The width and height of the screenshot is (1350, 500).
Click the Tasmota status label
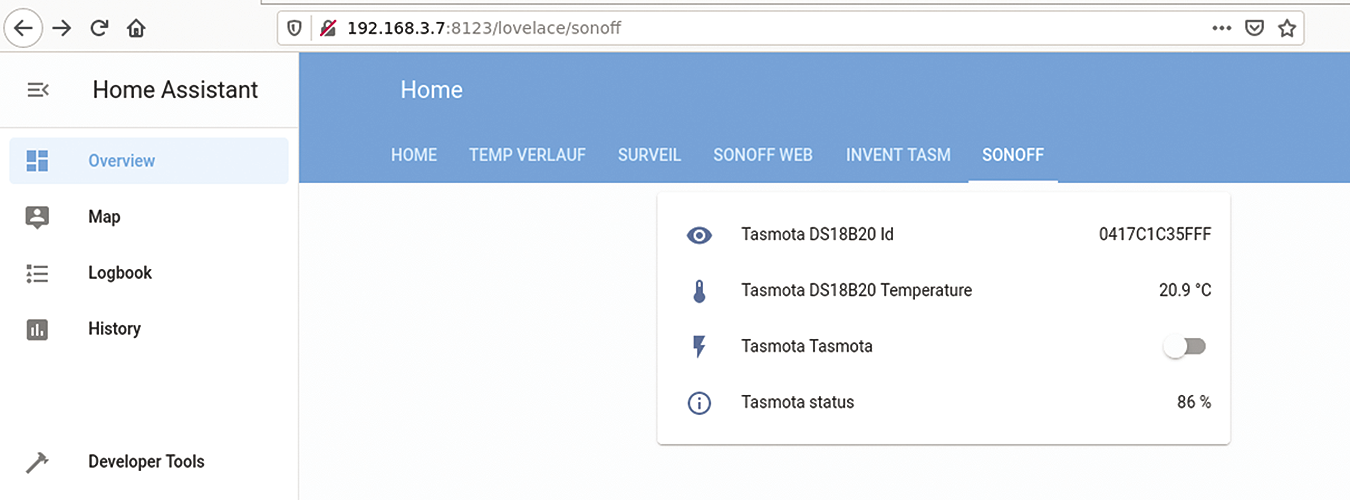798,403
